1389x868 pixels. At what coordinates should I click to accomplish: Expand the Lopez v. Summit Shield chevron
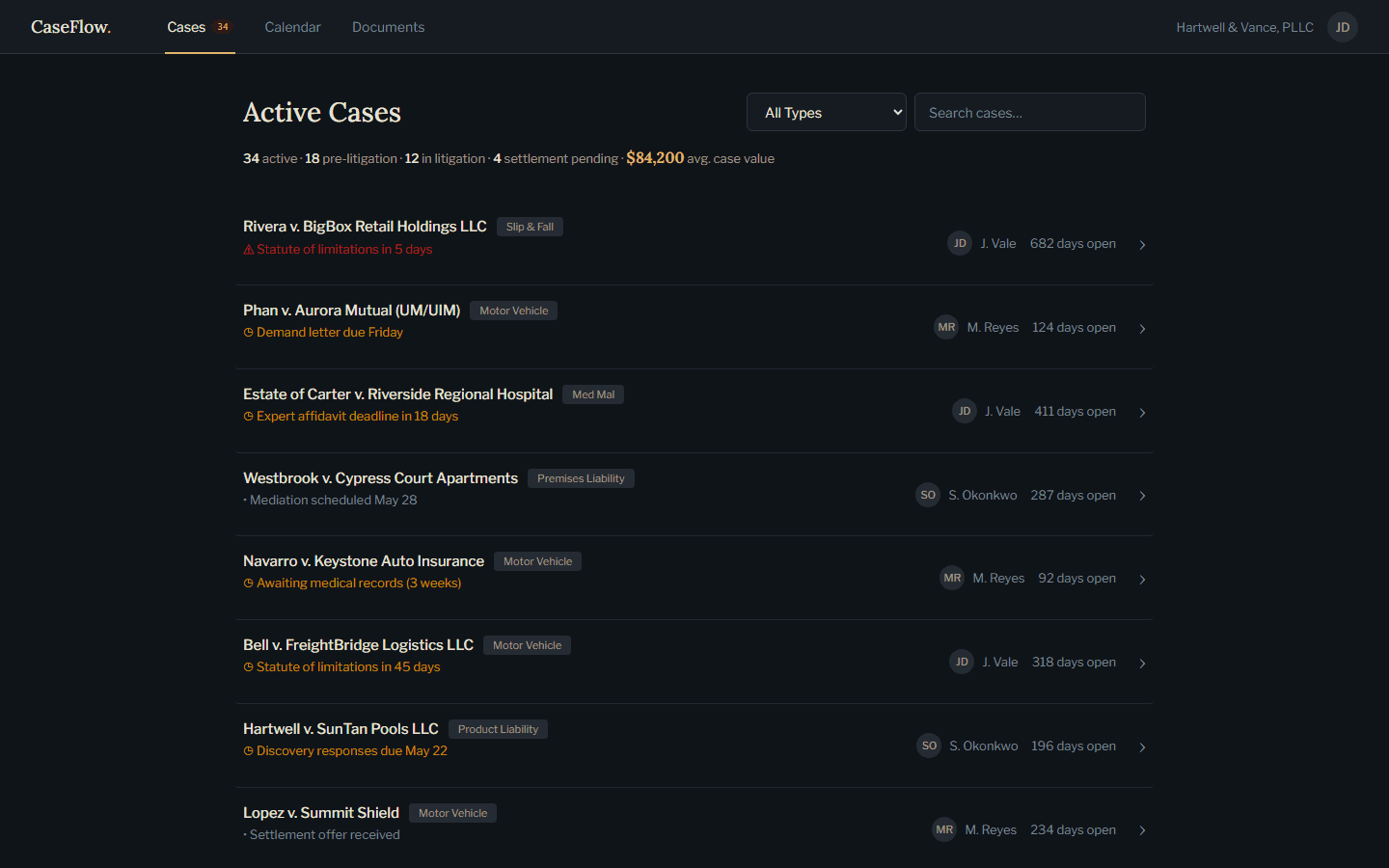tap(1142, 830)
